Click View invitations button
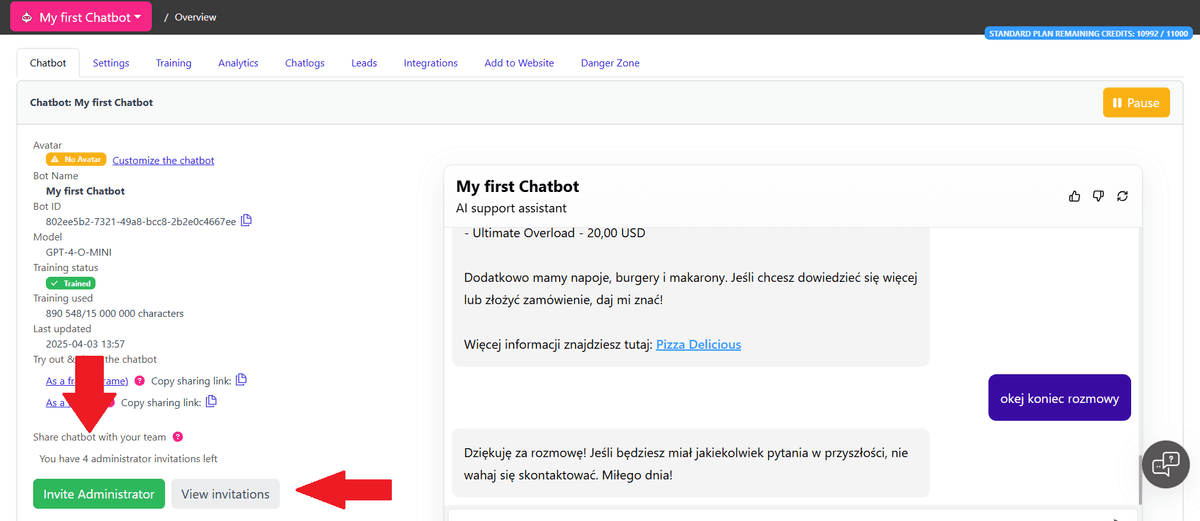Image resolution: width=1200 pixels, height=521 pixels. pyautogui.click(x=225, y=494)
